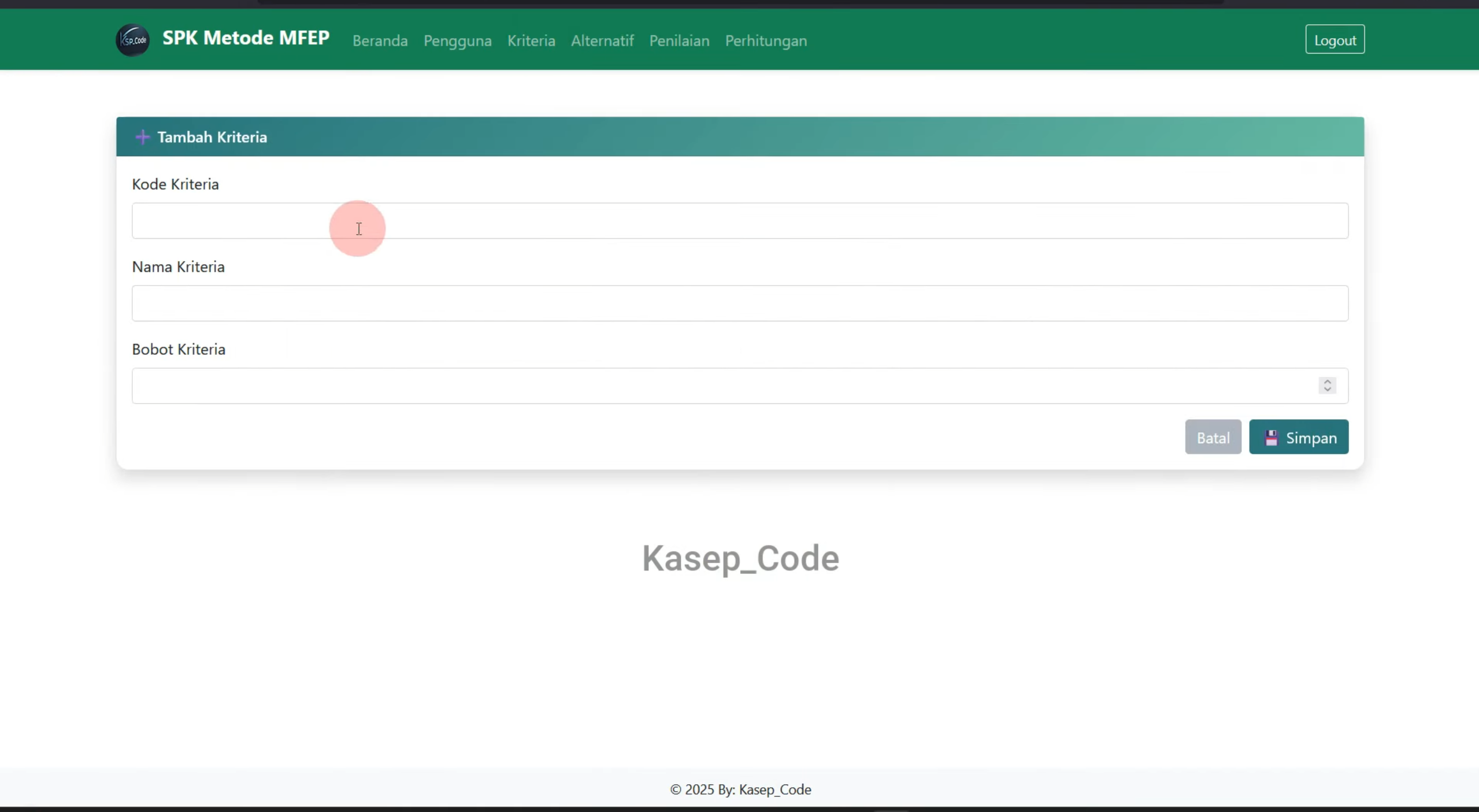This screenshot has width=1479, height=812.
Task: Click into the Bobot Kriteria number field
Action: 740,386
